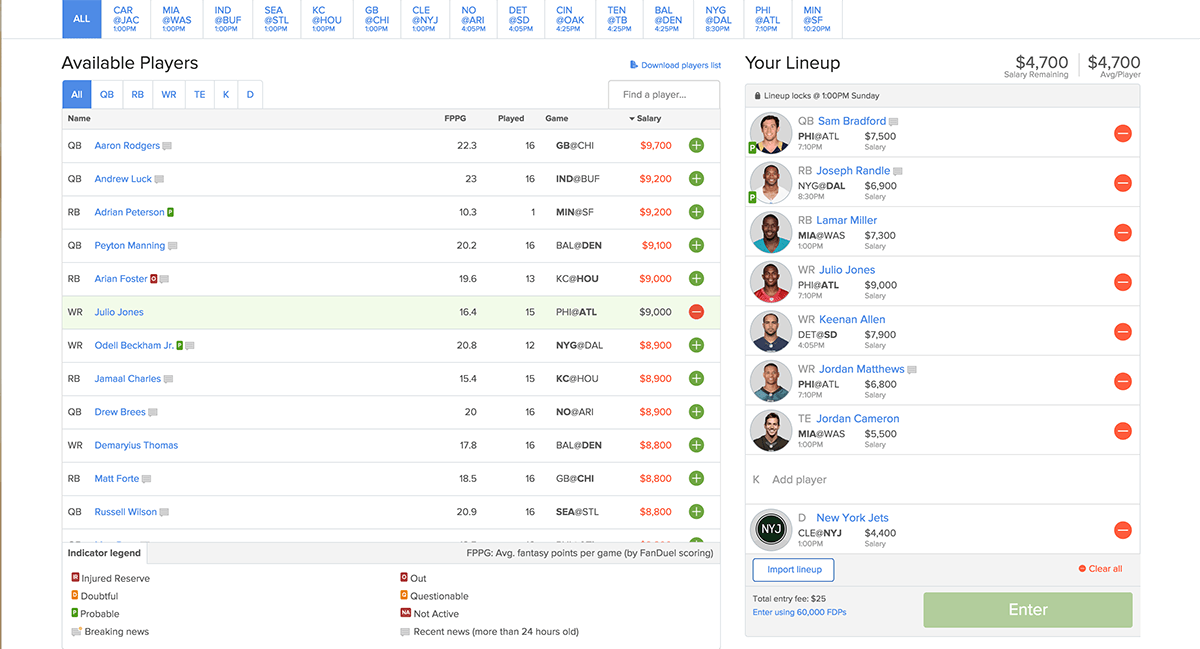1200x649 pixels.
Task: Filter by GB @CHI game
Action: (x=377, y=19)
